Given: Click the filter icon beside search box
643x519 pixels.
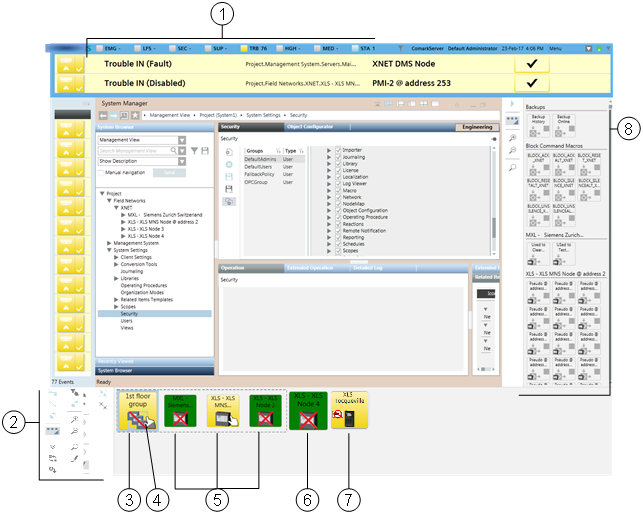Looking at the screenshot, I should coord(194,150).
